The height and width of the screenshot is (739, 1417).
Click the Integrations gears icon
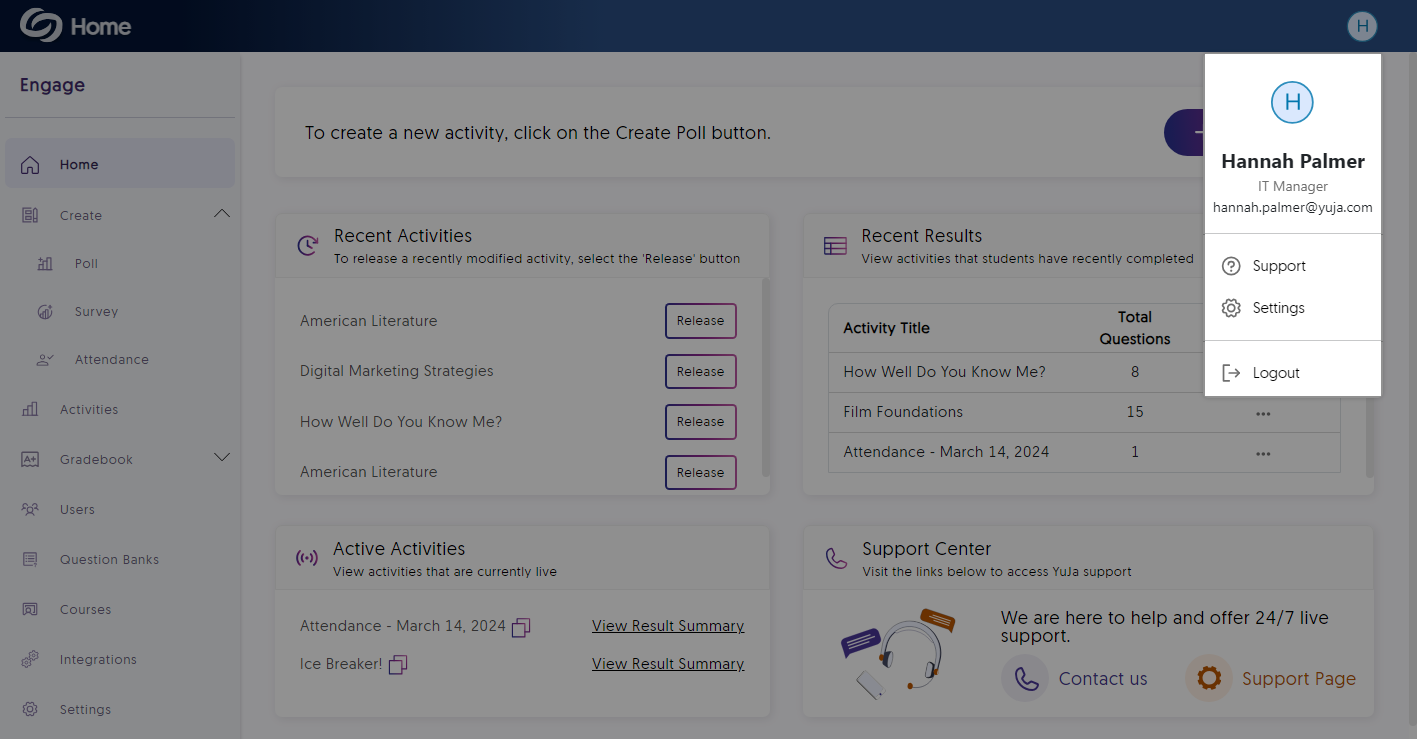click(30, 660)
